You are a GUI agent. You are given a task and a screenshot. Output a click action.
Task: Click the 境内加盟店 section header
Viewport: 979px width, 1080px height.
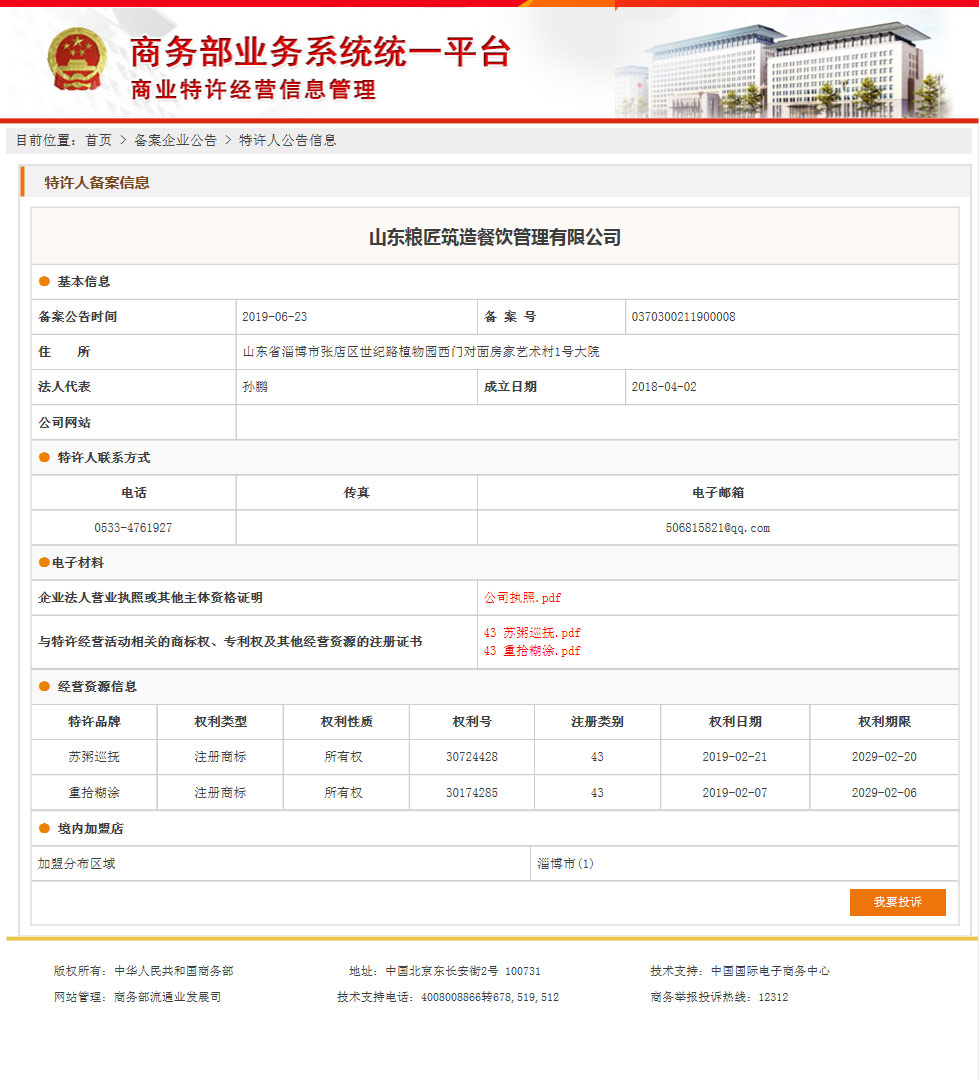90,829
